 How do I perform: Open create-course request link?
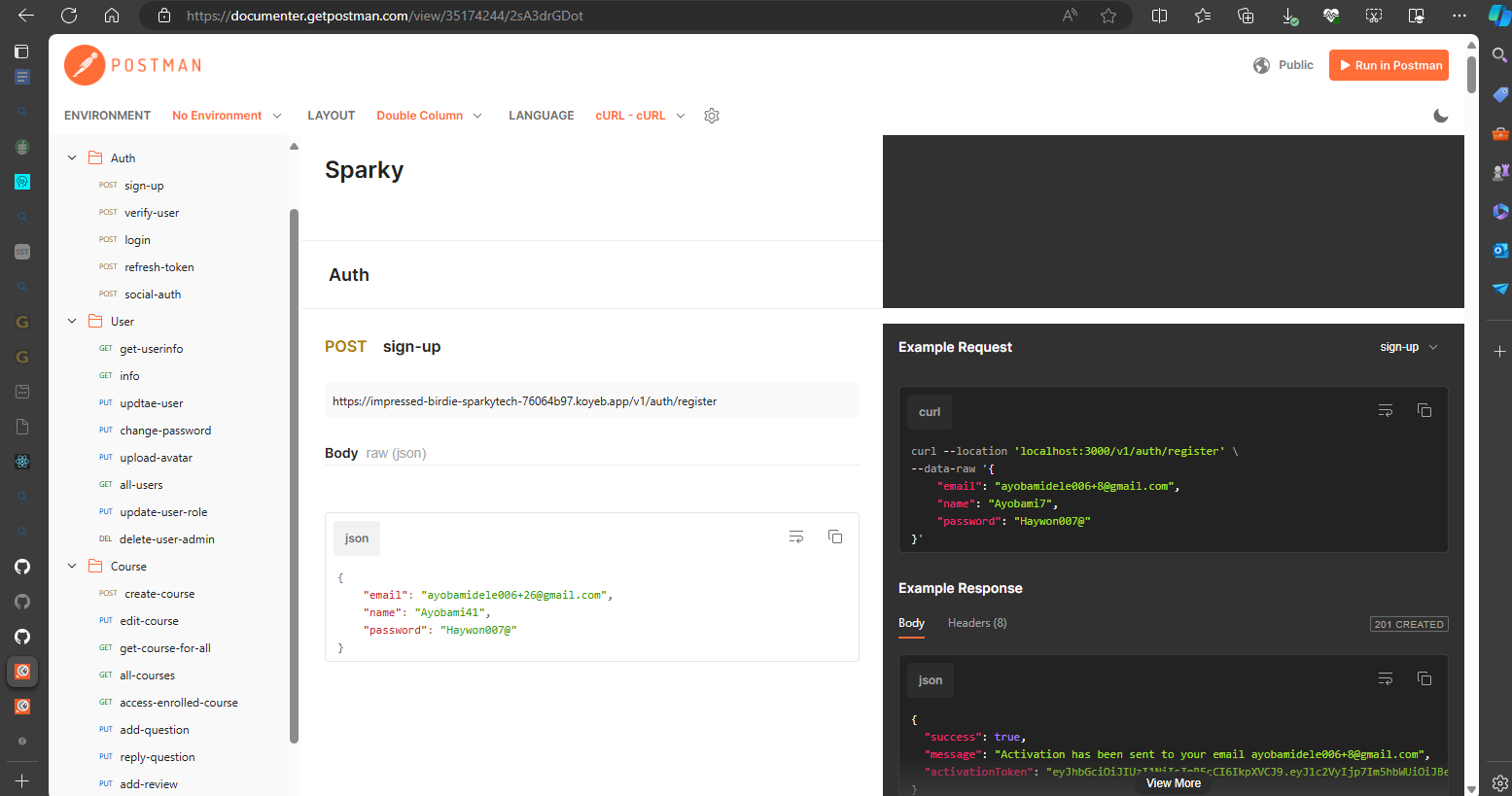pos(159,594)
